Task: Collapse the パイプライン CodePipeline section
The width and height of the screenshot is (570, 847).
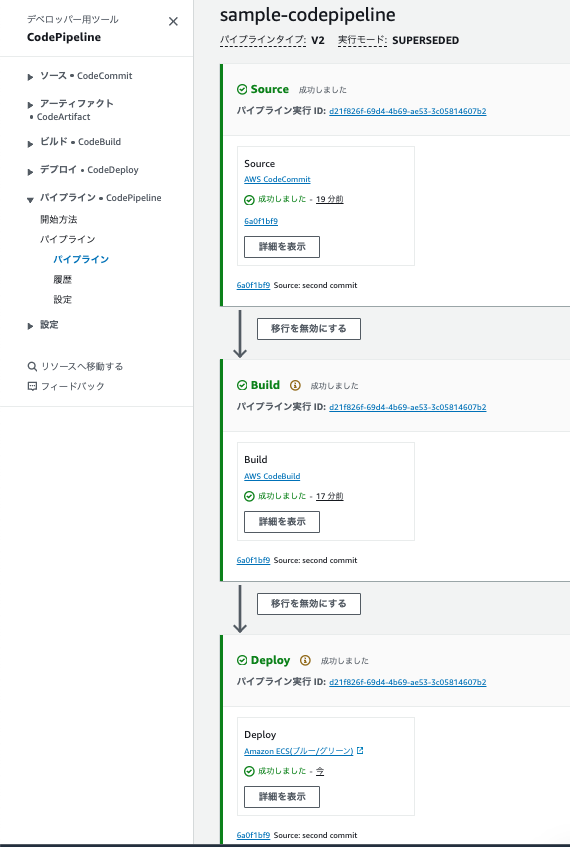Action: tap(30, 199)
